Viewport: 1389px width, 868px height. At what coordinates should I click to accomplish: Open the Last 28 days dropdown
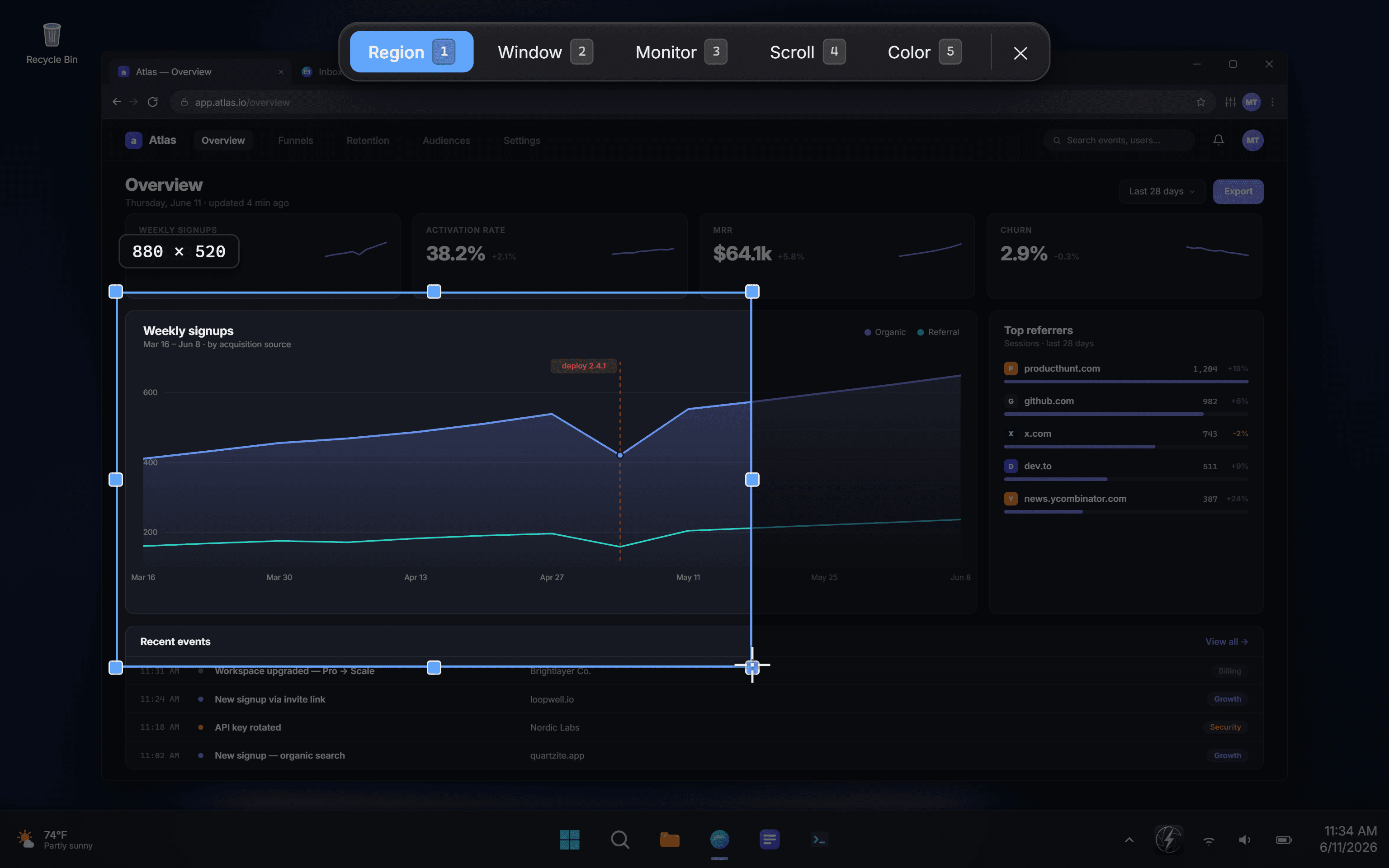pos(1161,191)
